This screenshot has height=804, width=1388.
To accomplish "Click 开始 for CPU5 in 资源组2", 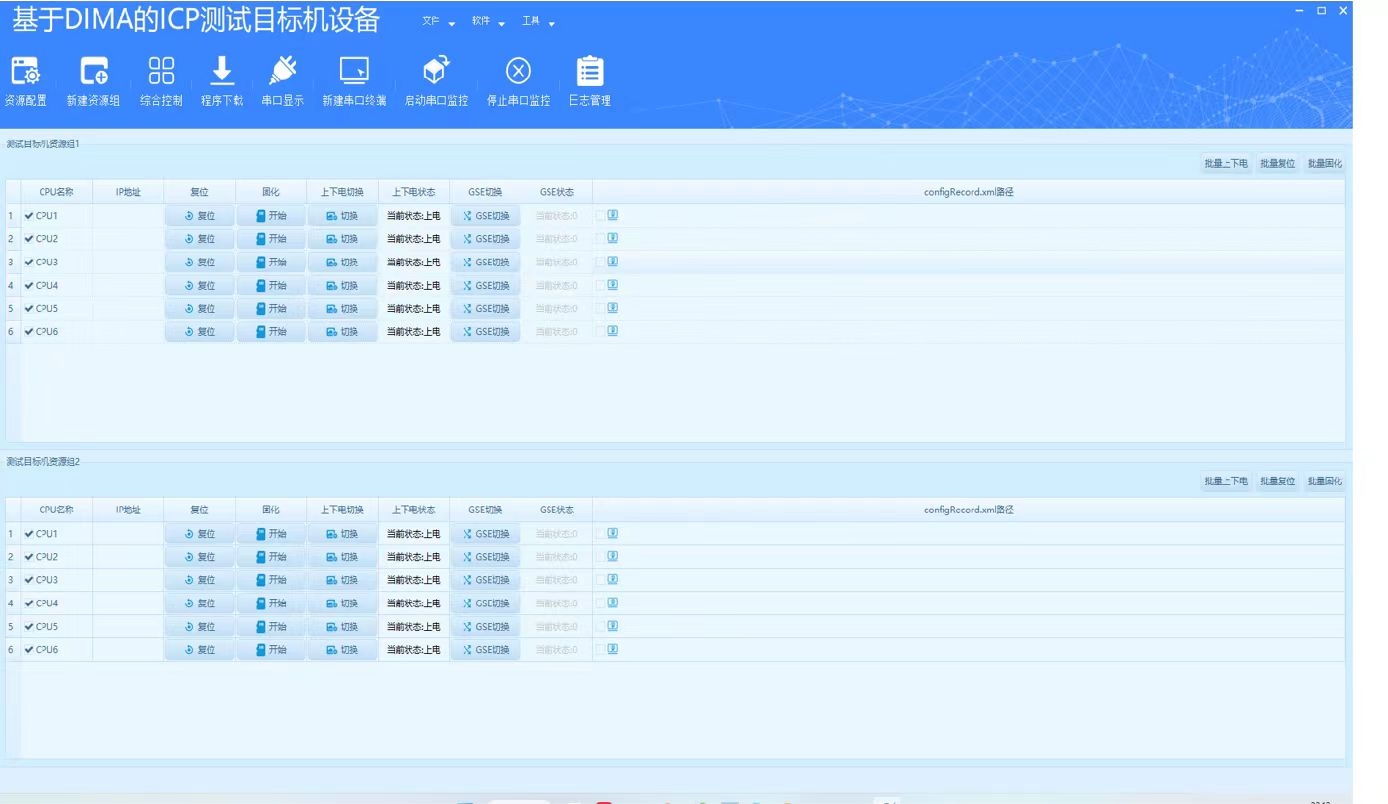I will pos(271,626).
